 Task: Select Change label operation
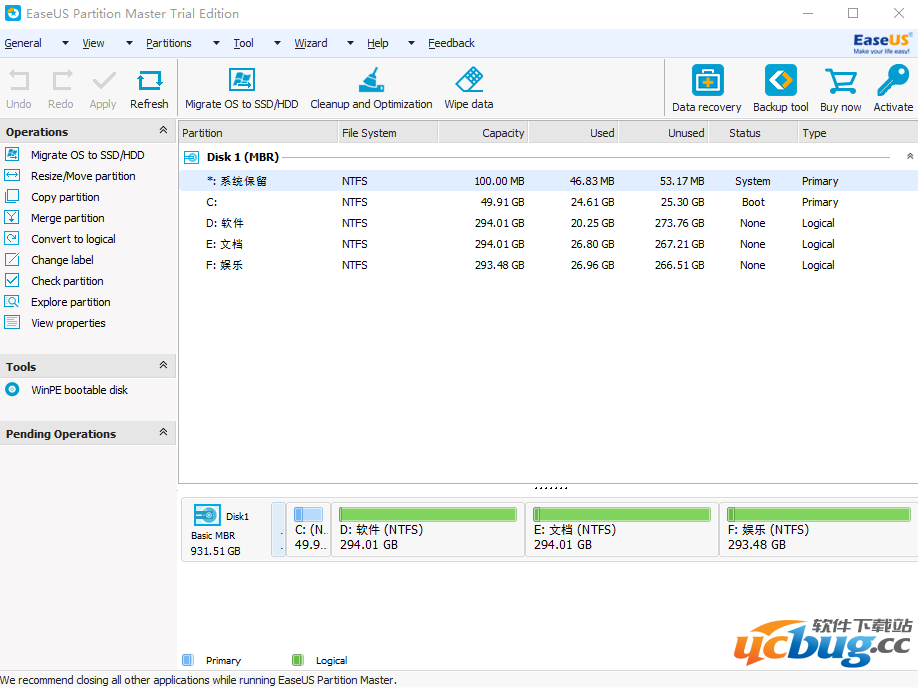coord(62,260)
